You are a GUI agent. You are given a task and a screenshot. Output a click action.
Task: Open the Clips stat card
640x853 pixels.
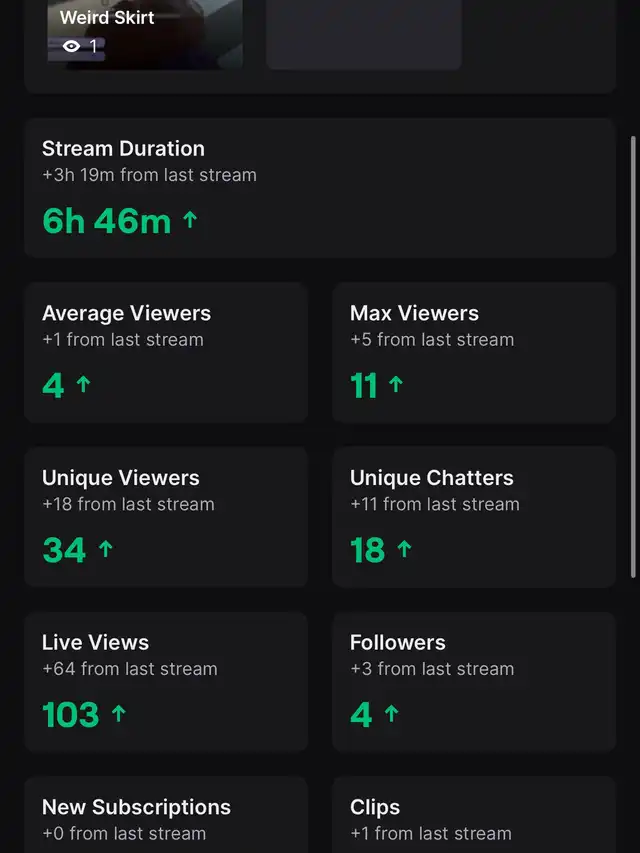tap(474, 815)
